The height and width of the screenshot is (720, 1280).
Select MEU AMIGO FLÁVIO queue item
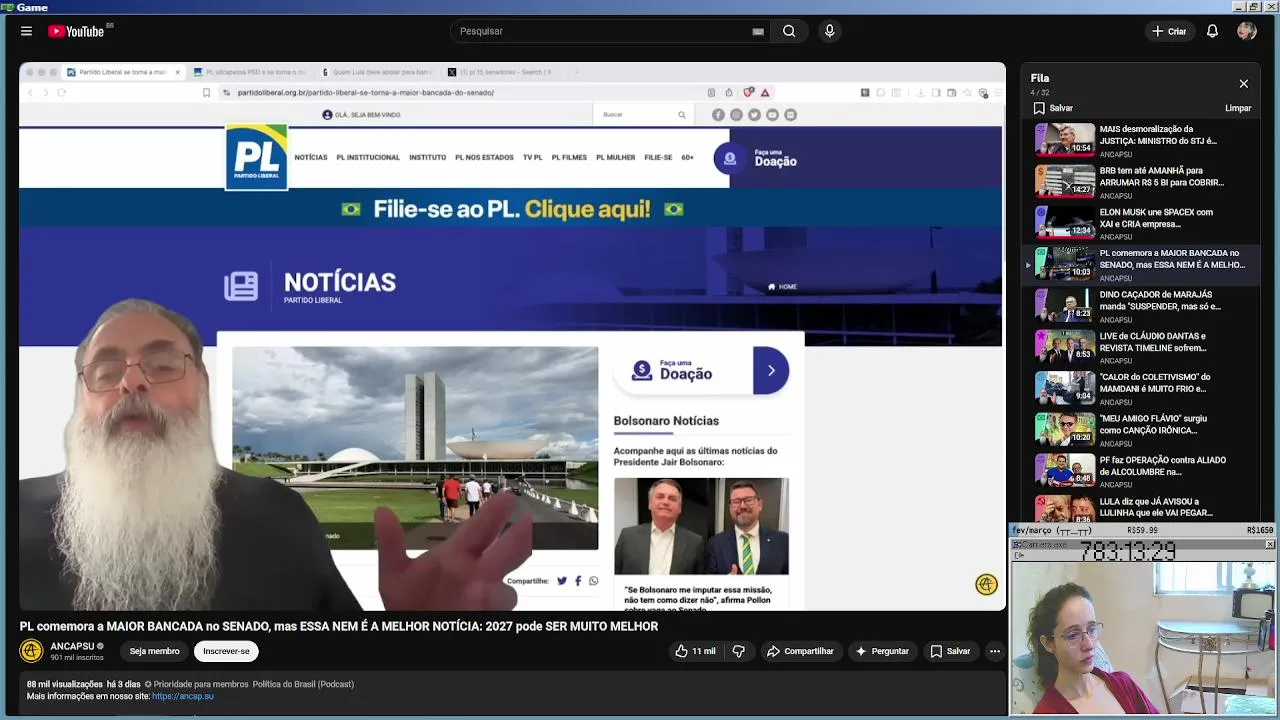click(x=1141, y=430)
